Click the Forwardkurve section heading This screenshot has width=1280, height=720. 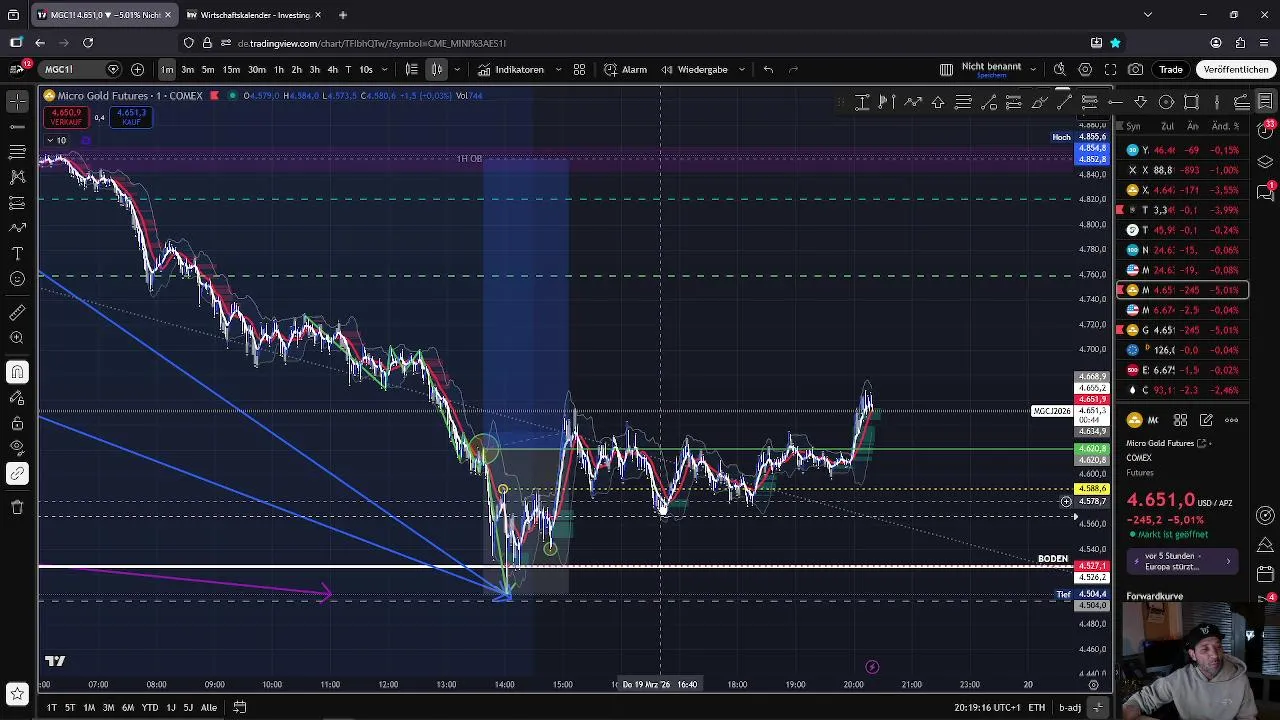click(x=1154, y=596)
